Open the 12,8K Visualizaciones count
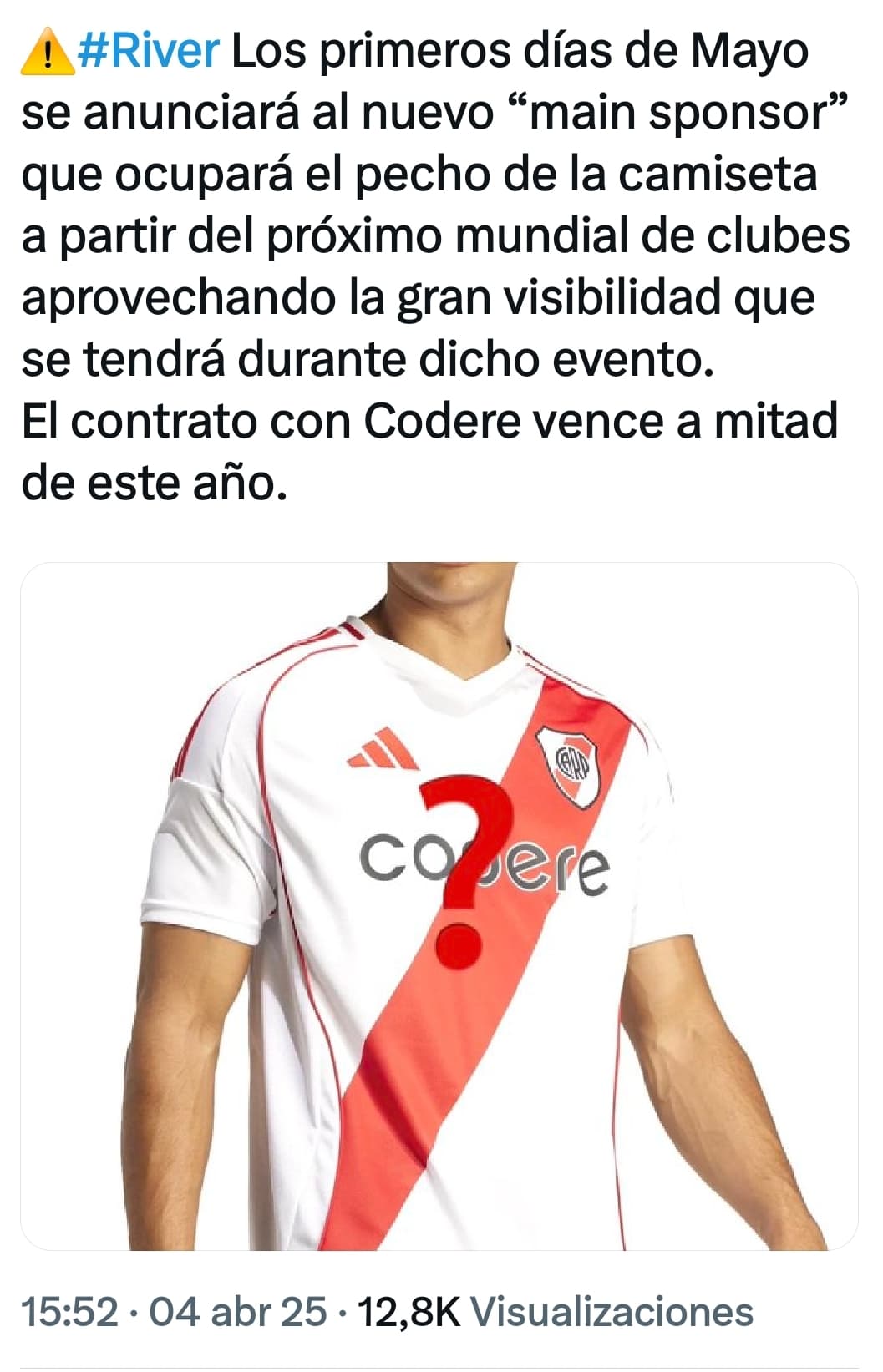Image resolution: width=883 pixels, height=1372 pixels. point(556,1311)
